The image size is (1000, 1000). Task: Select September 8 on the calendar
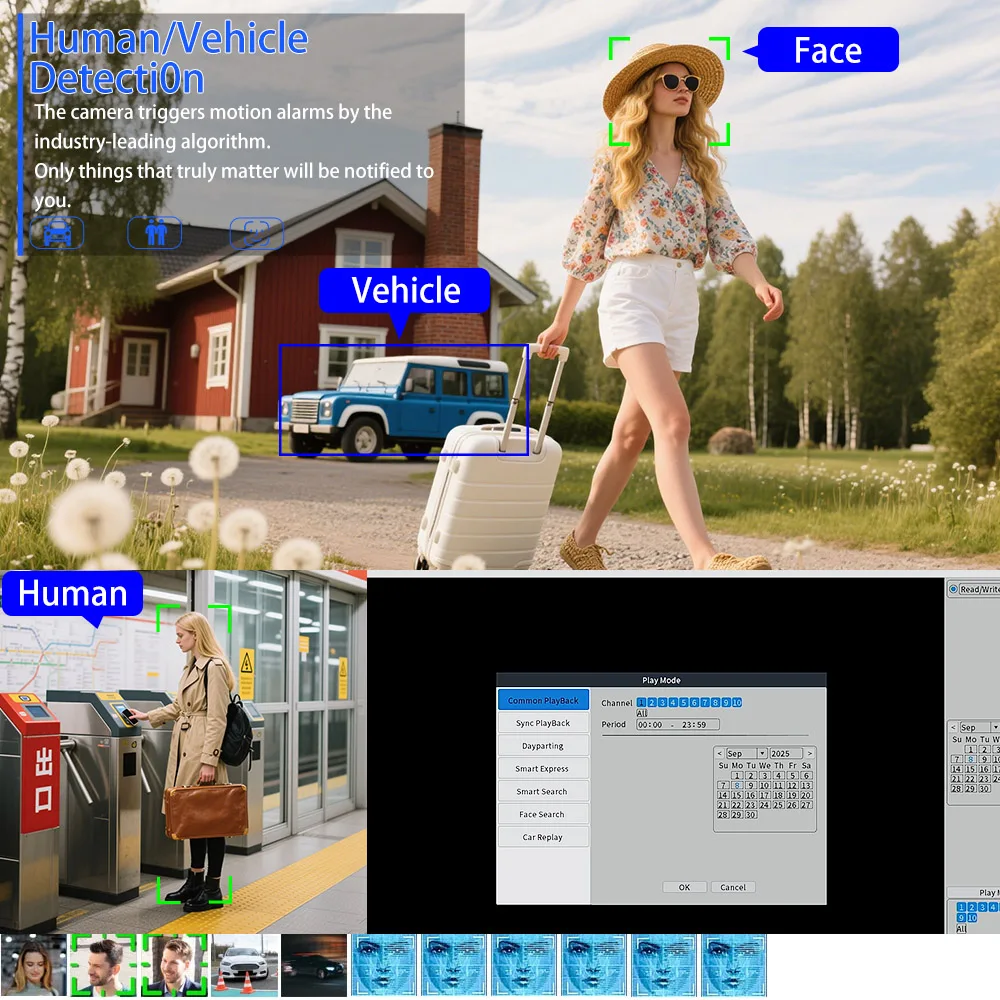coord(737,785)
